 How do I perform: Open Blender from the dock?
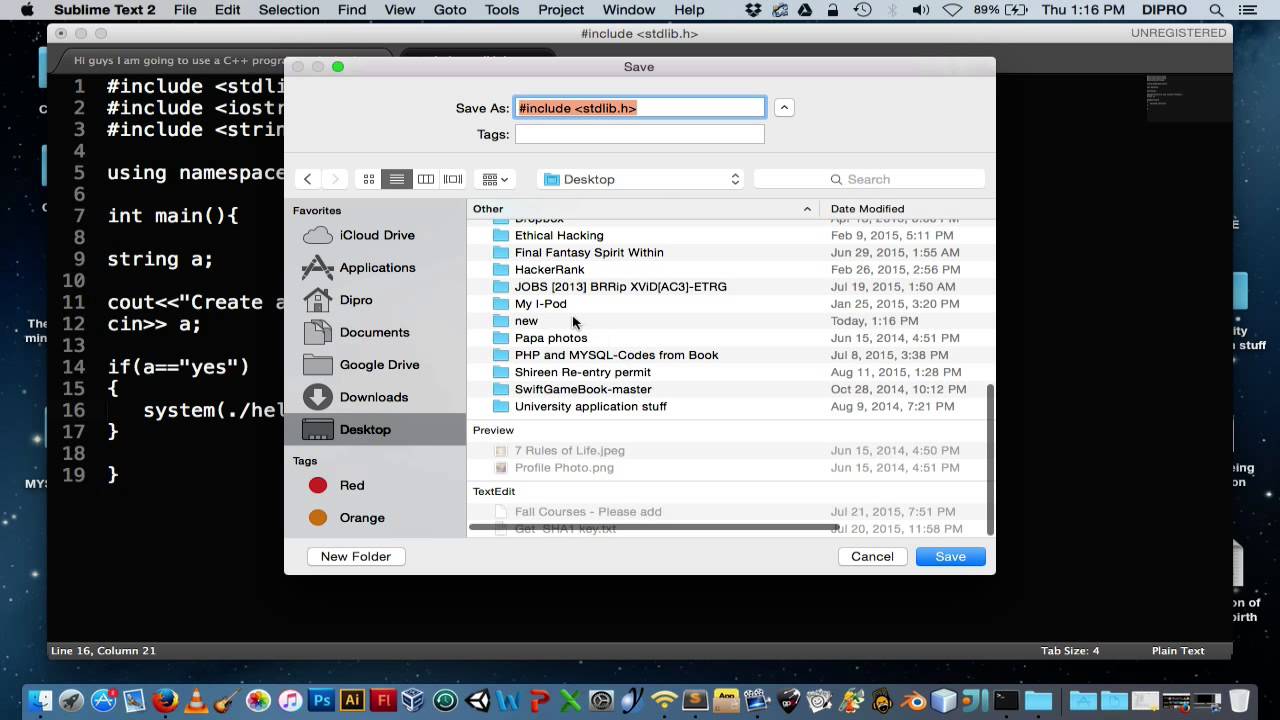coord(914,700)
